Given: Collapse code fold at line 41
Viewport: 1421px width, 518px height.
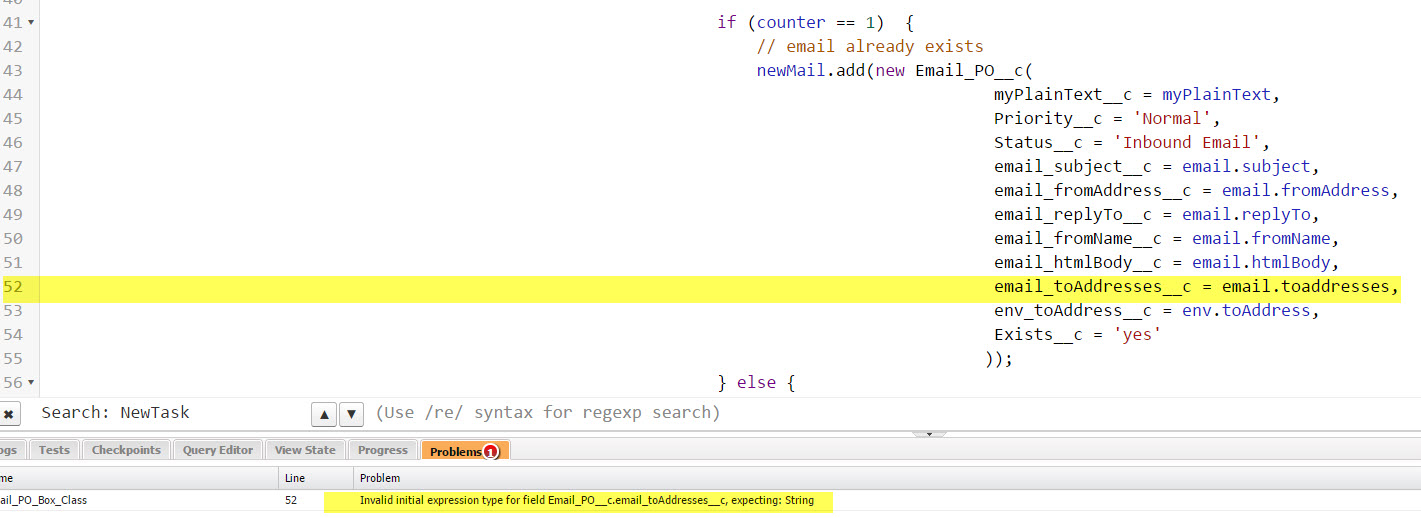Looking at the screenshot, I should click(31, 22).
